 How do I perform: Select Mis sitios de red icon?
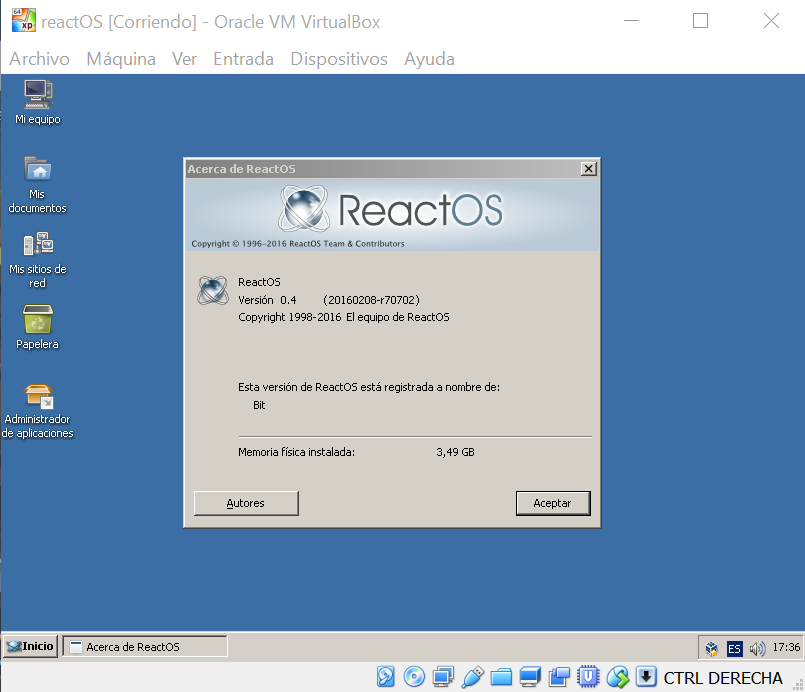37,260
